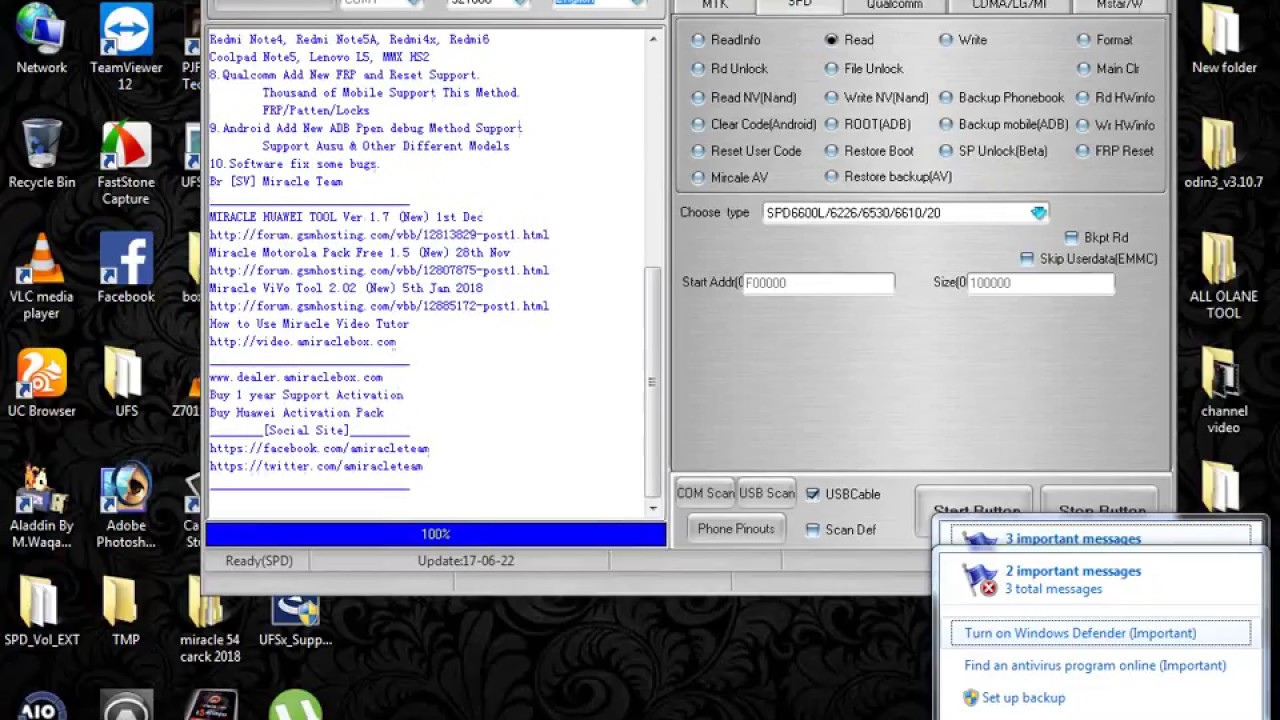Click the Size input field
Image resolution: width=1280 pixels, height=720 pixels.
coord(1040,283)
